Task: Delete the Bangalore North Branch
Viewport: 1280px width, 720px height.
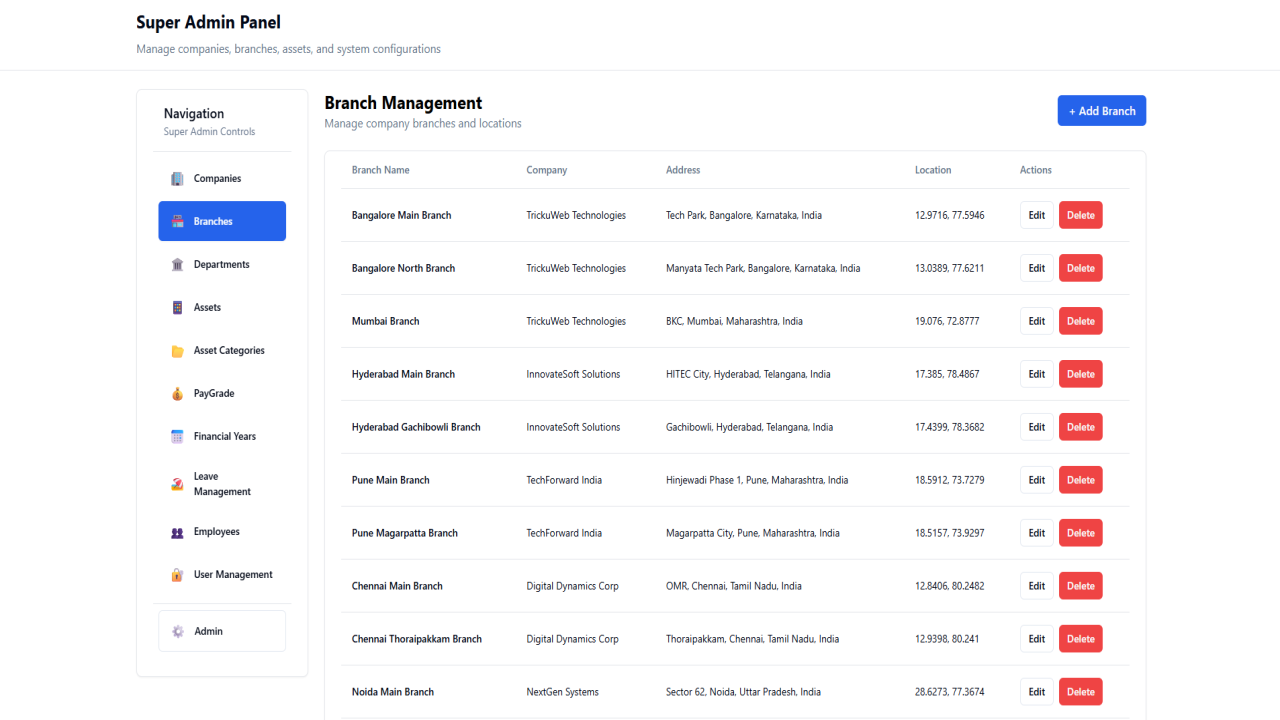Action: pyautogui.click(x=1081, y=268)
